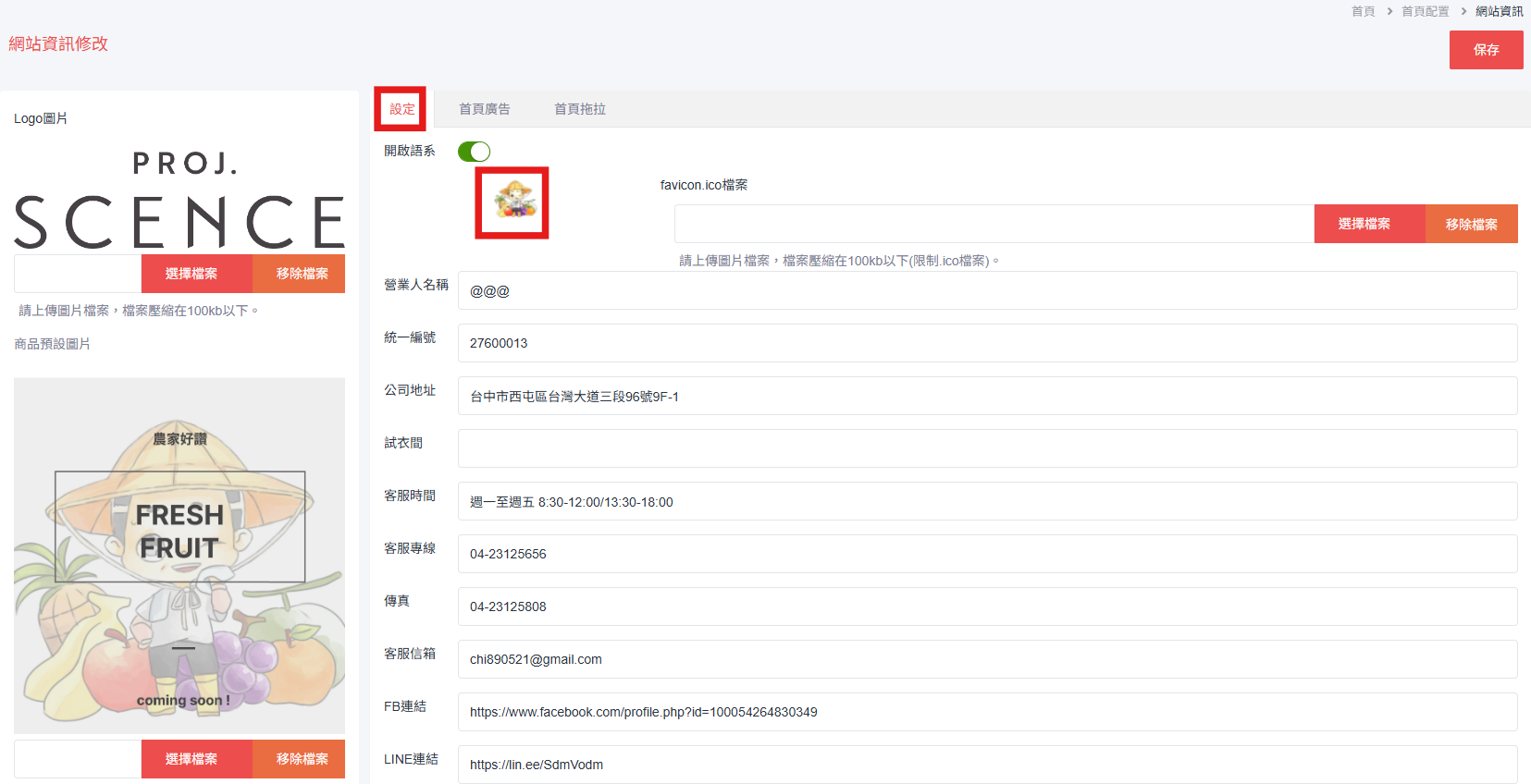Click the 網站資訊修改 page title
Viewport: 1531px width, 784px height.
58,43
